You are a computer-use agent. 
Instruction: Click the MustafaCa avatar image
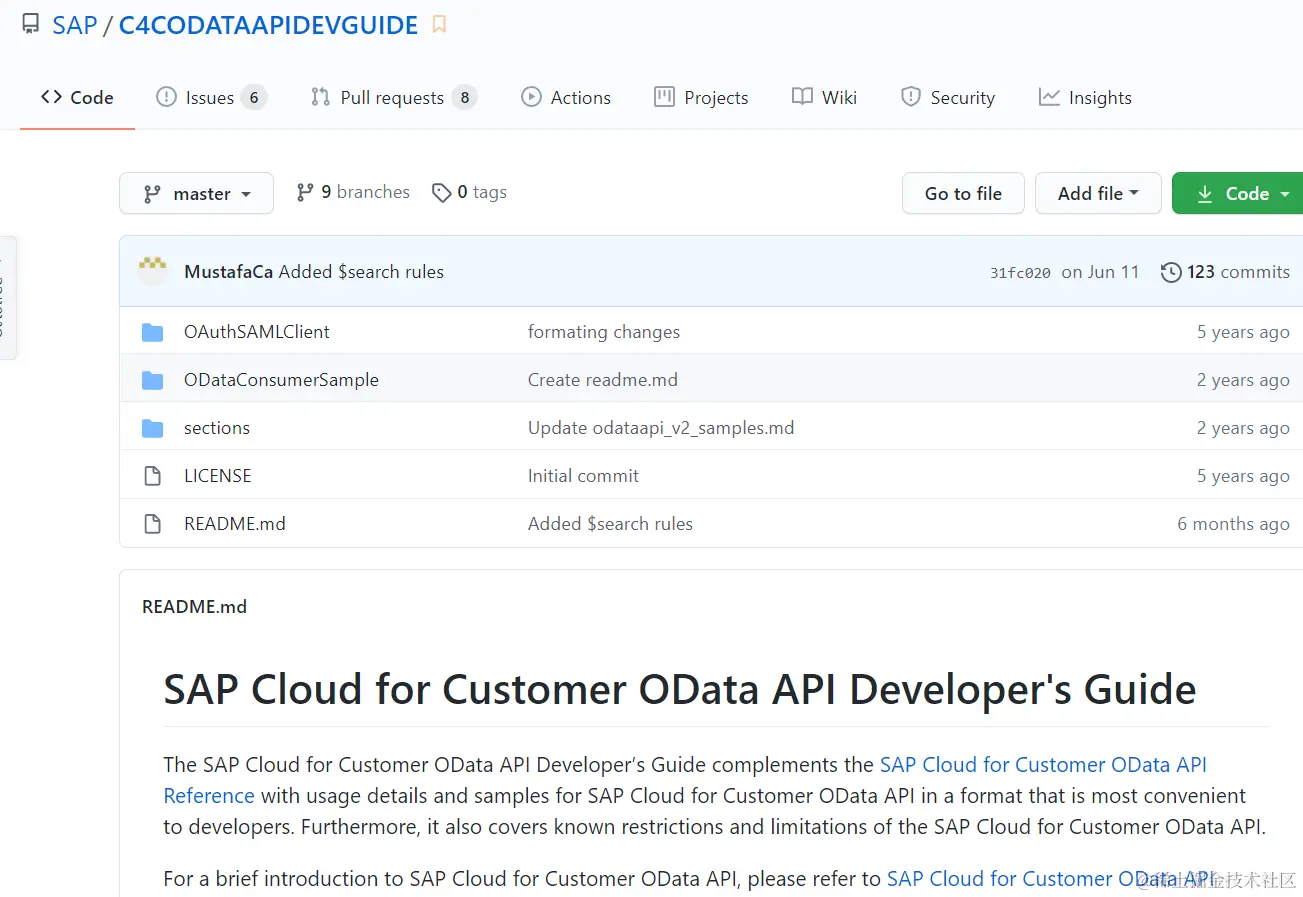(x=153, y=271)
